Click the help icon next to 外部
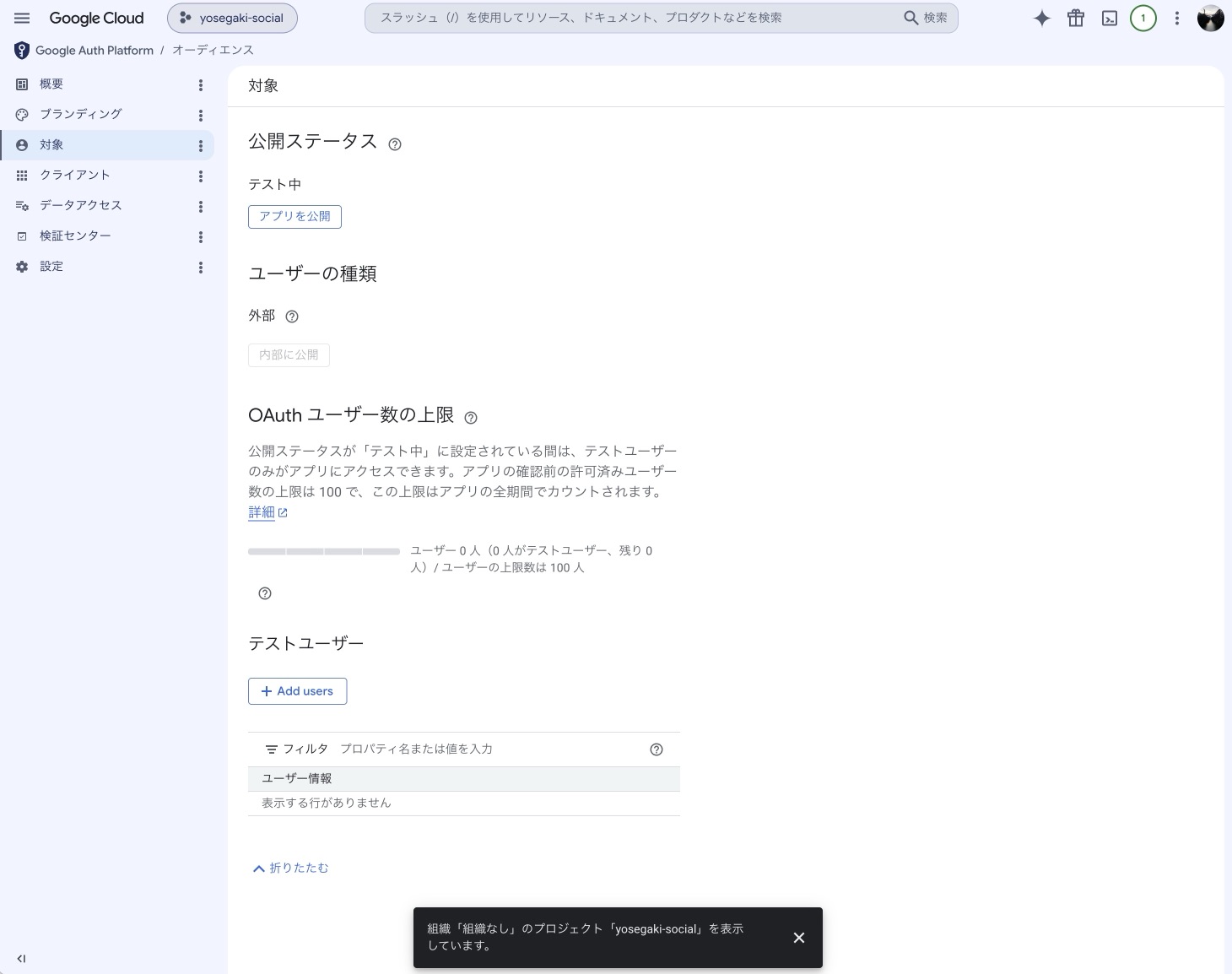 click(x=292, y=317)
